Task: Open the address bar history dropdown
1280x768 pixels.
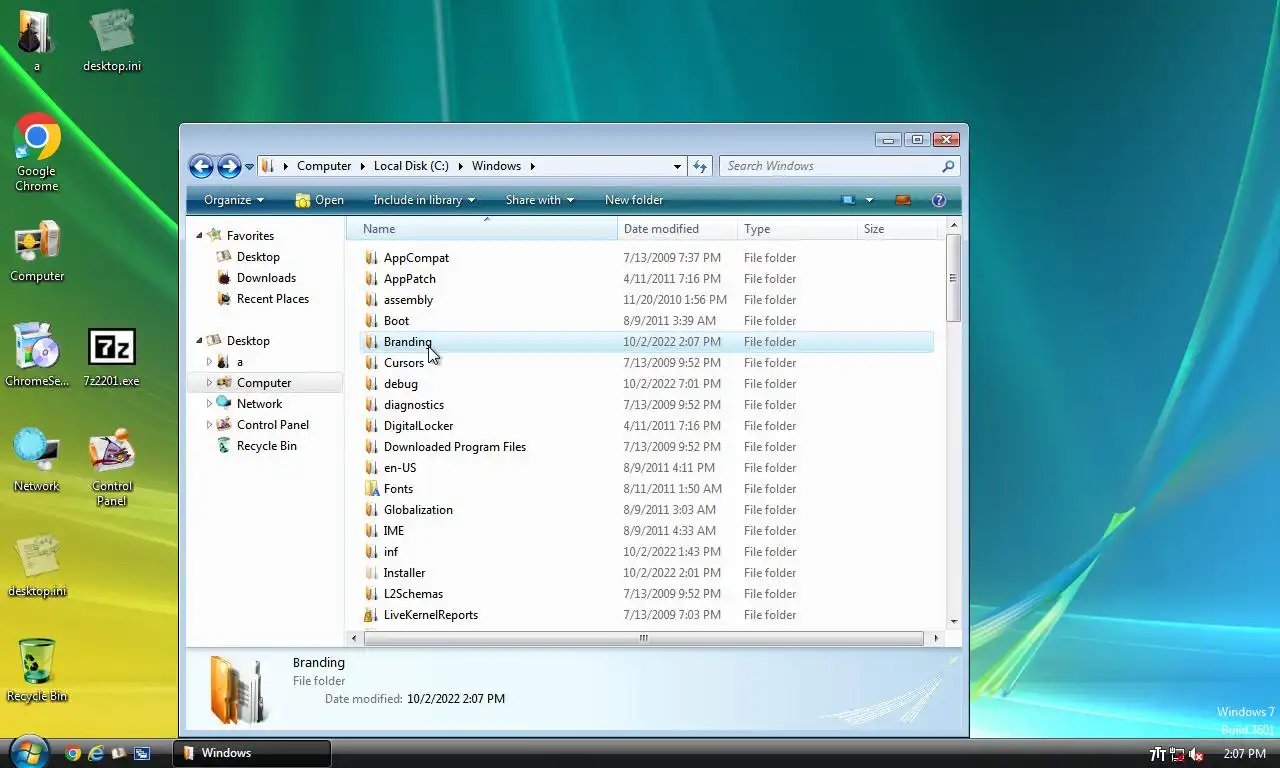Action: 677,166
